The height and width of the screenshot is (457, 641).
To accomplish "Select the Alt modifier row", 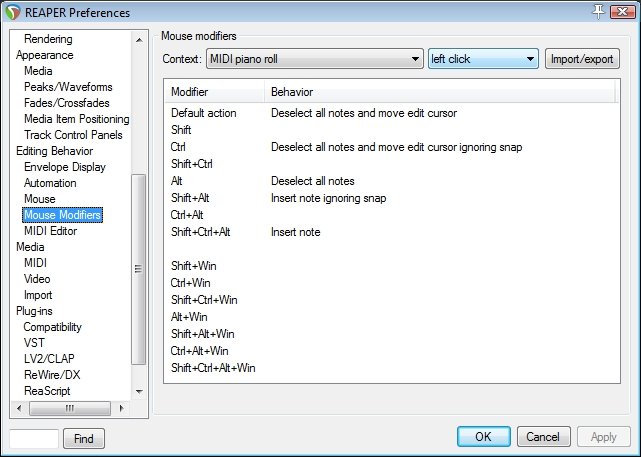I will click(x=392, y=181).
